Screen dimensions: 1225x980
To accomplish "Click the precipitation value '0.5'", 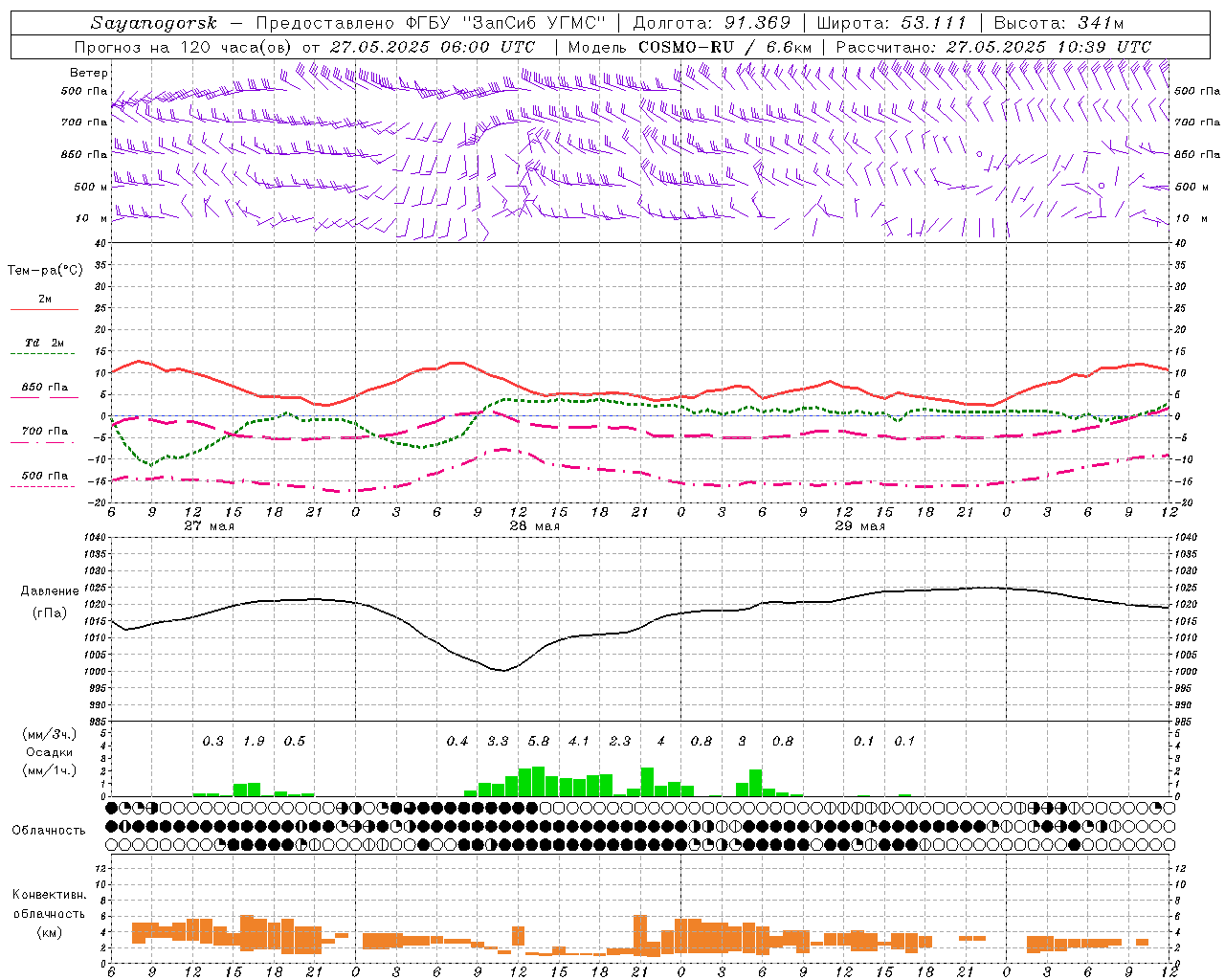I will click(295, 741).
